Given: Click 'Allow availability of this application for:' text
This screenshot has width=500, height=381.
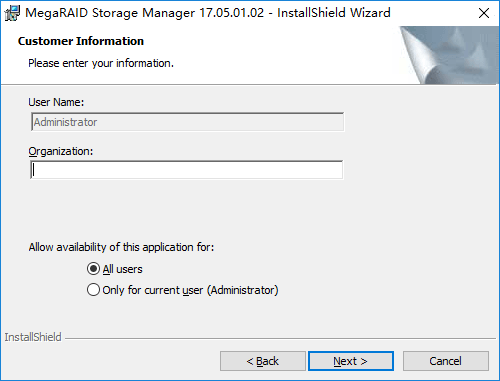Looking at the screenshot, I should [x=121, y=247].
